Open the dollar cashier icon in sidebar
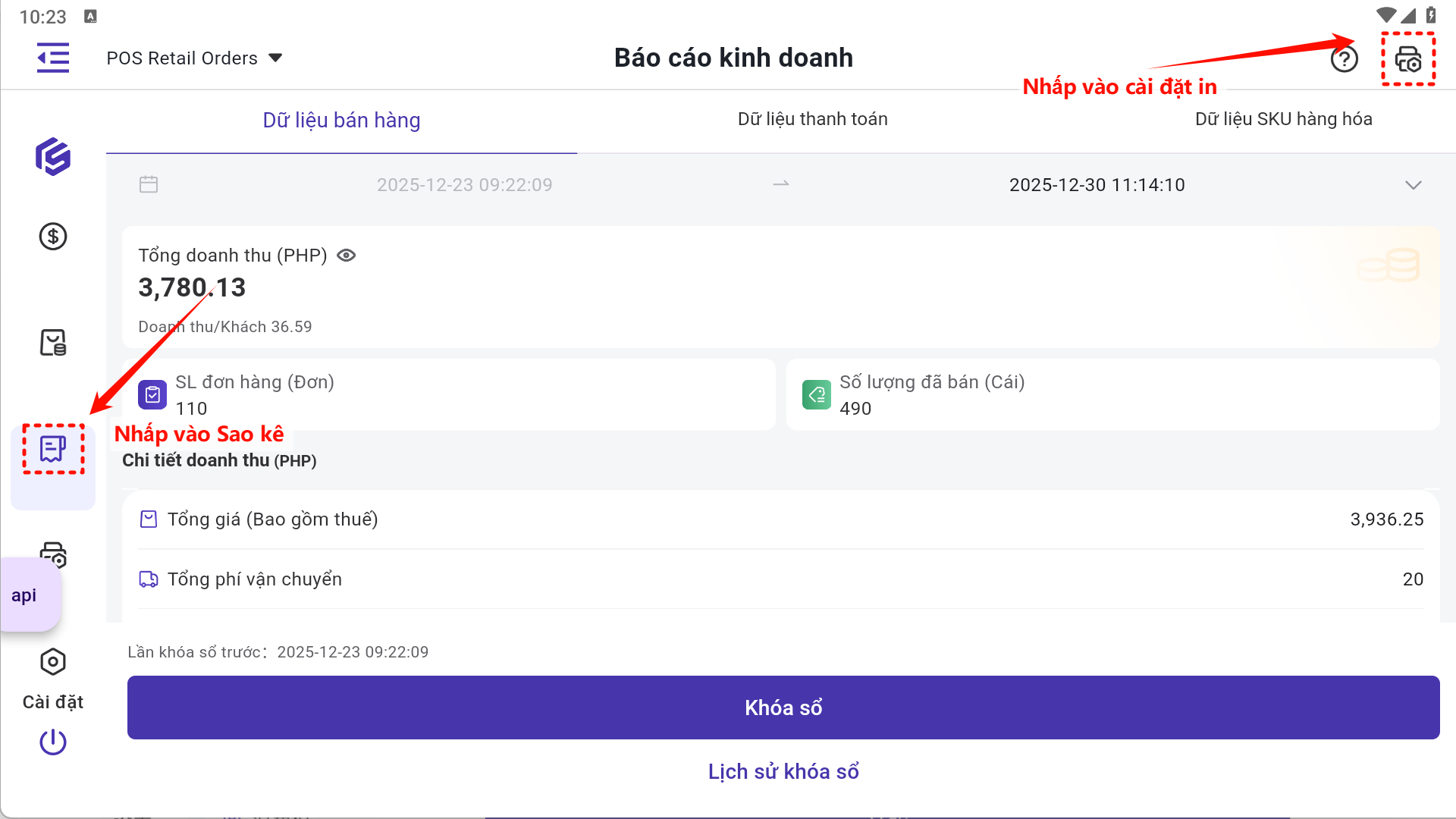The width and height of the screenshot is (1456, 819). [53, 237]
